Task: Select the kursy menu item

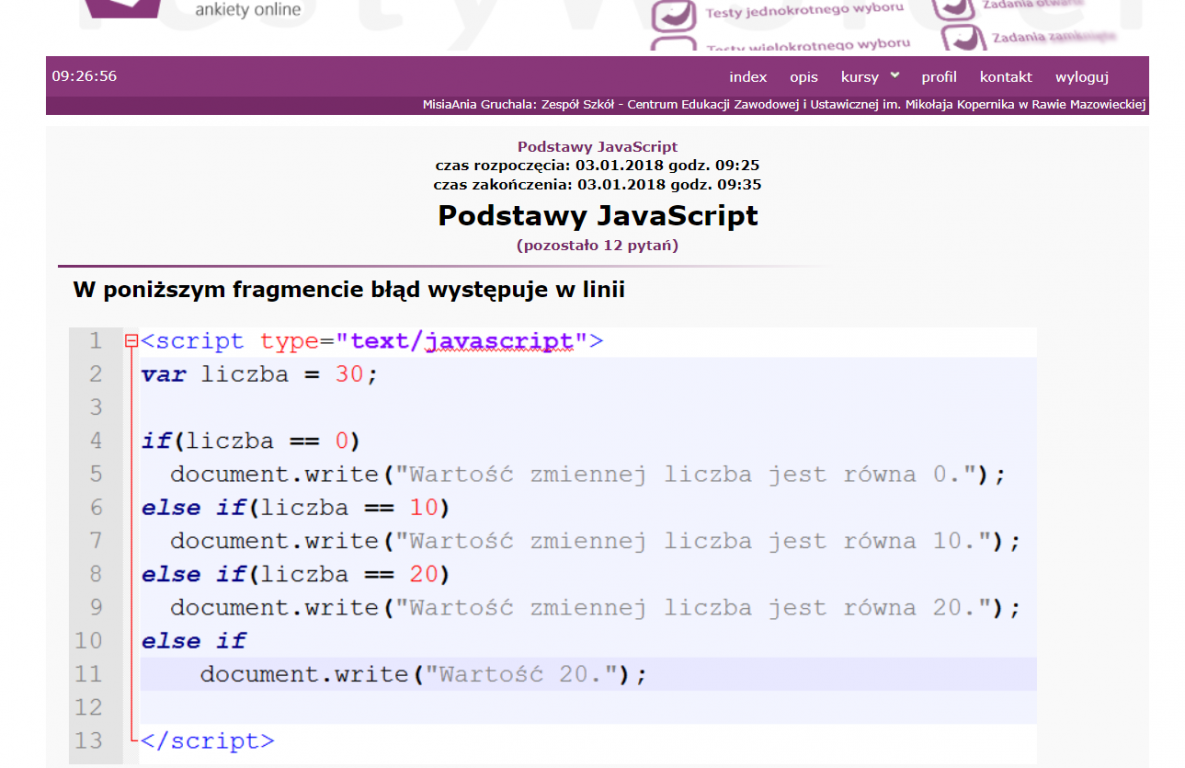Action: point(860,77)
